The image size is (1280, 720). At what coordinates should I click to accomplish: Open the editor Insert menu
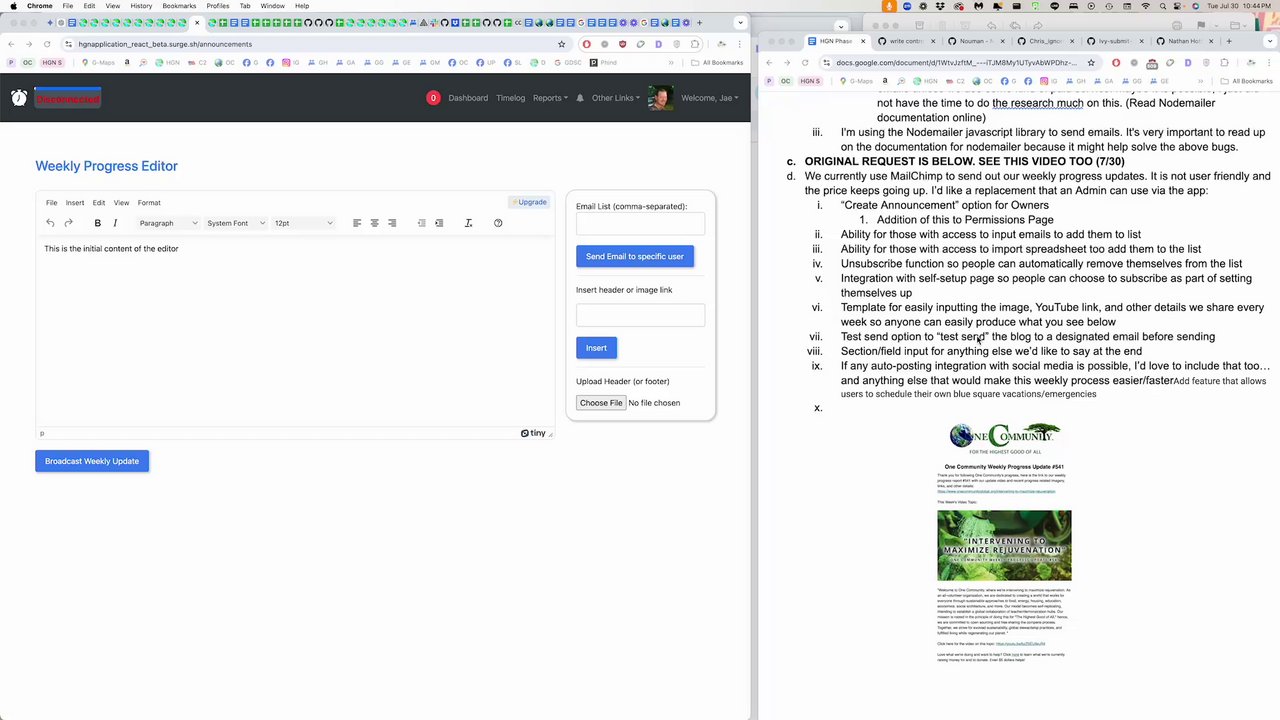coord(75,203)
